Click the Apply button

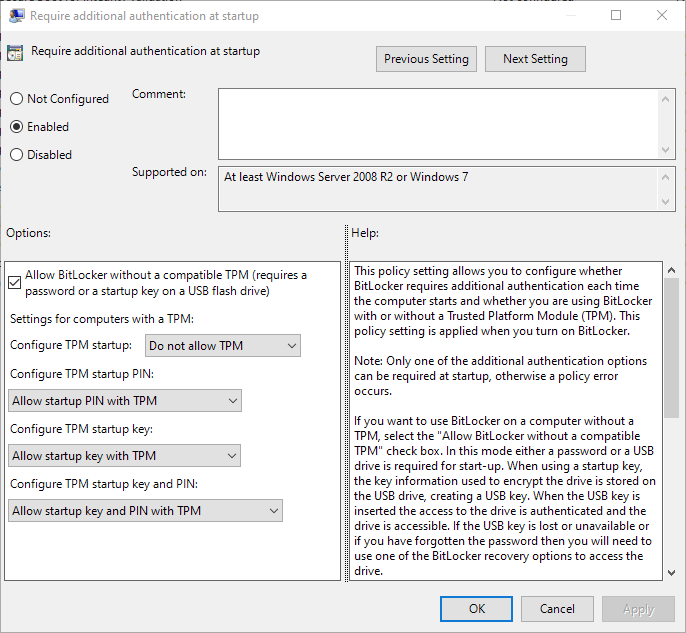[x=638, y=609]
